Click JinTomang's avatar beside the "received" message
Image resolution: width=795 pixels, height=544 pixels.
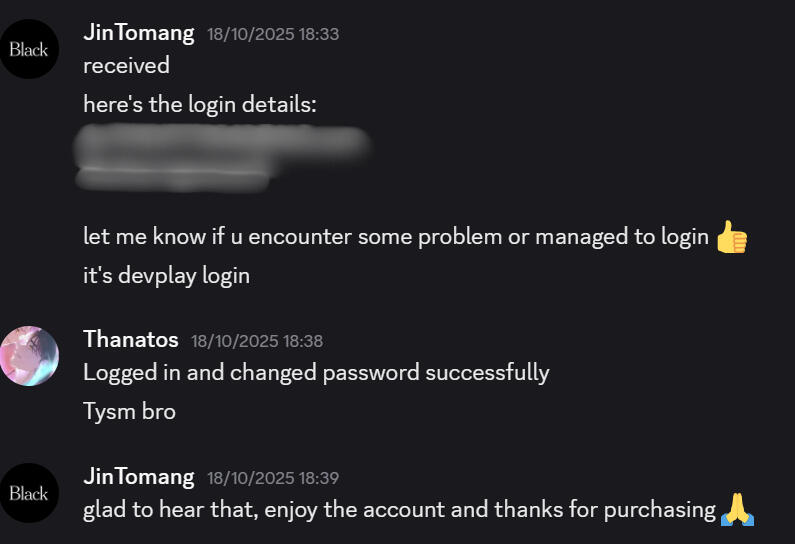(x=29, y=49)
